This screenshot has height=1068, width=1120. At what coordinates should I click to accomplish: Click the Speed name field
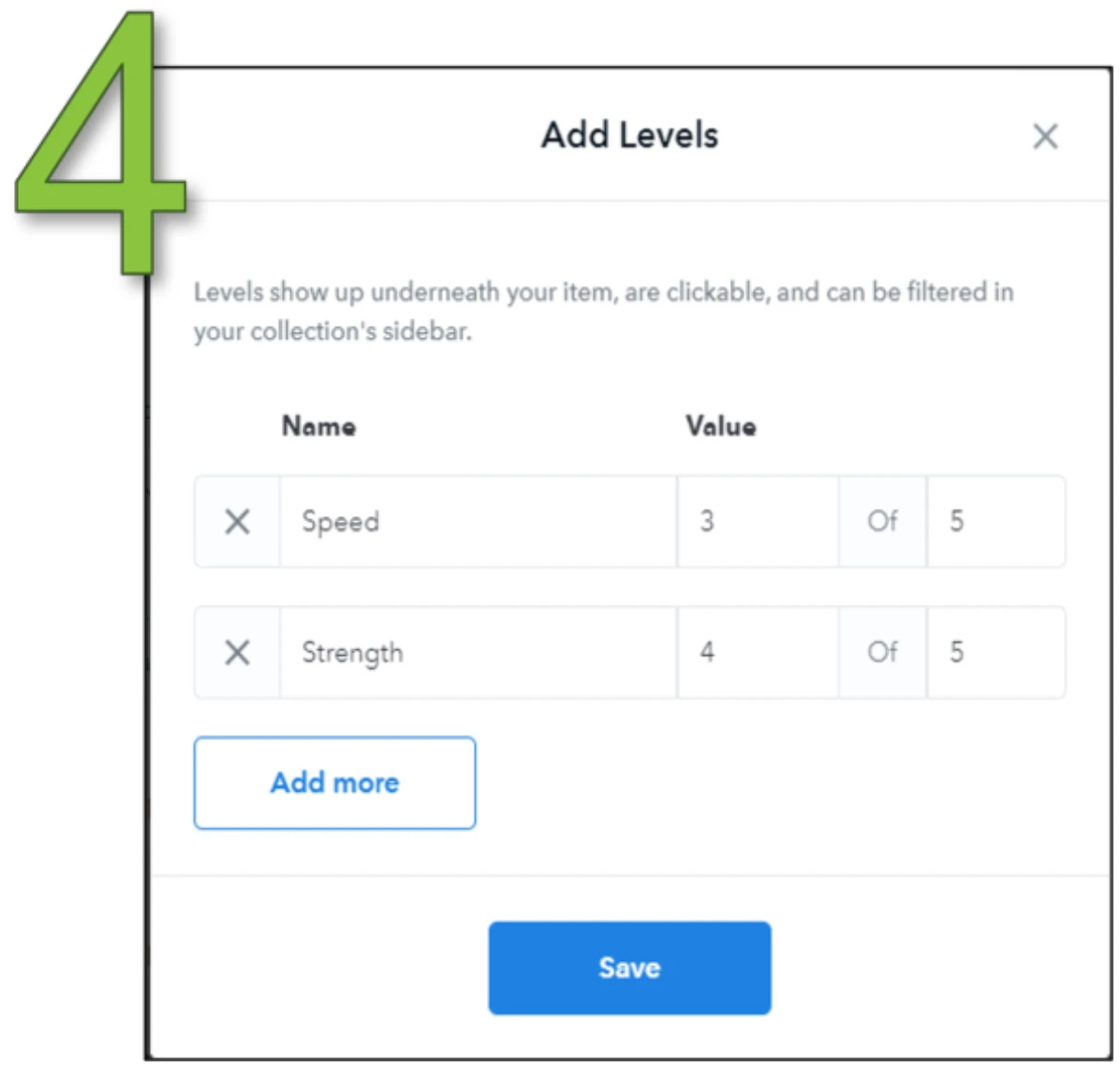(x=478, y=522)
